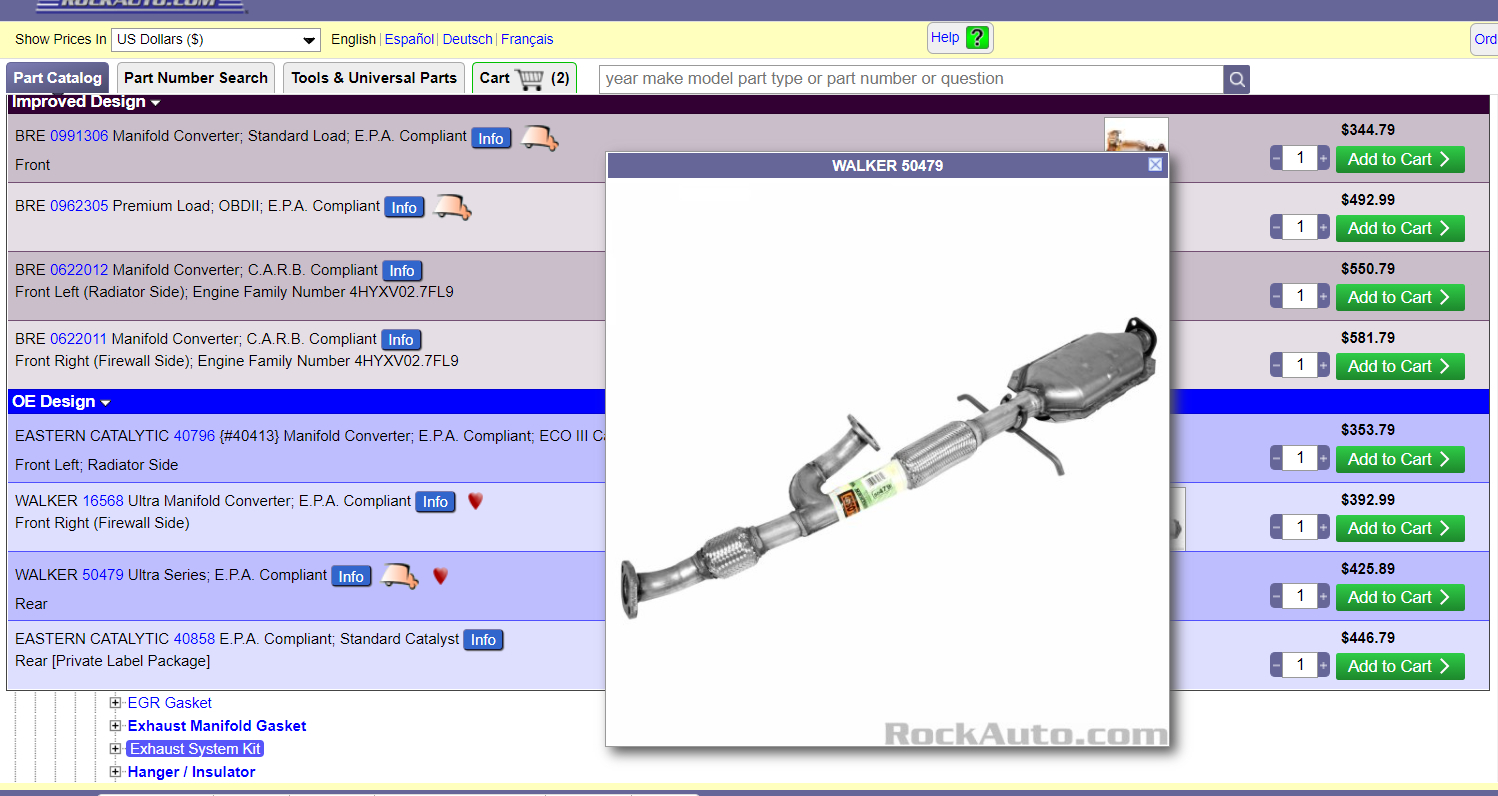Open the currency dropdown showing US Dollars

(x=216, y=40)
